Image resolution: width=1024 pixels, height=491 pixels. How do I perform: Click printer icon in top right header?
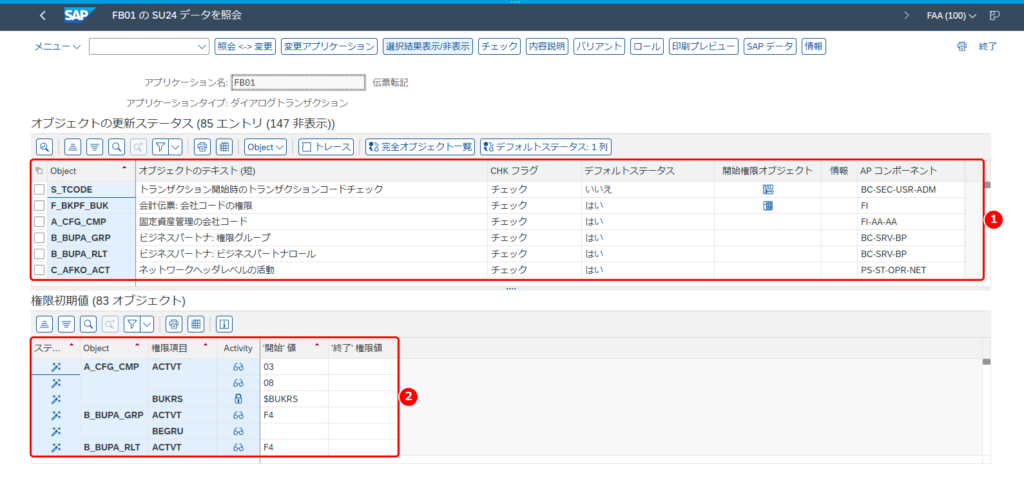coord(961,46)
